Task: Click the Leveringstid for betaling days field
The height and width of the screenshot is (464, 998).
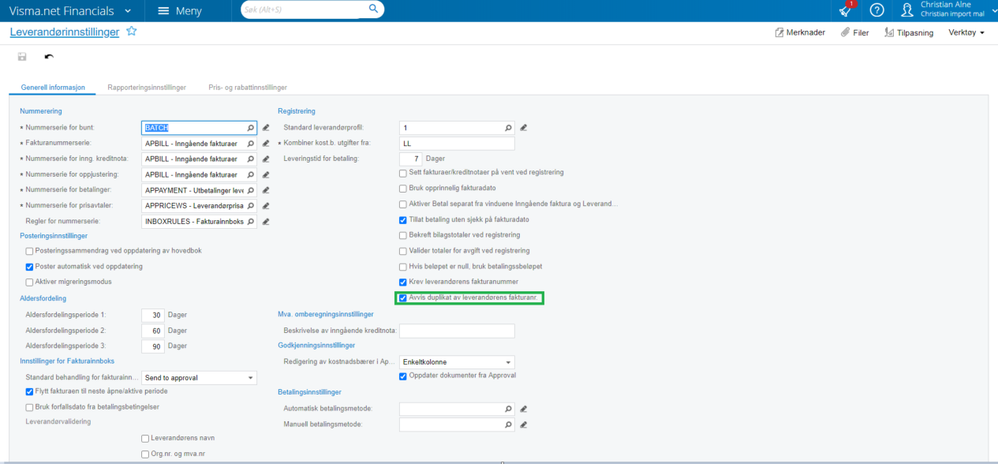Action: 411,158
